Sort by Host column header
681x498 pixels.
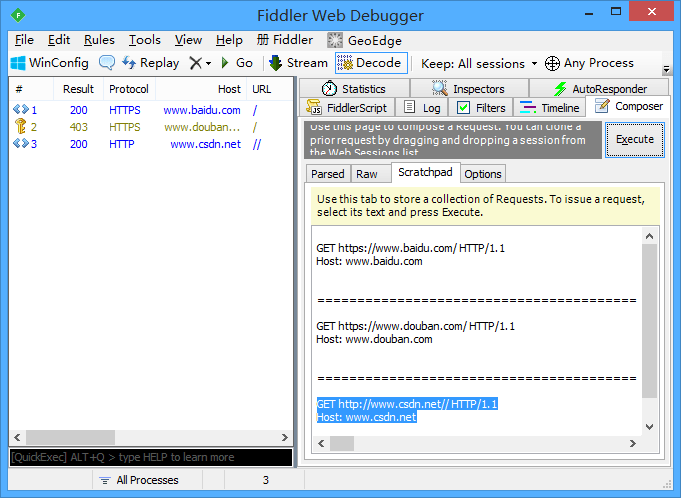201,89
